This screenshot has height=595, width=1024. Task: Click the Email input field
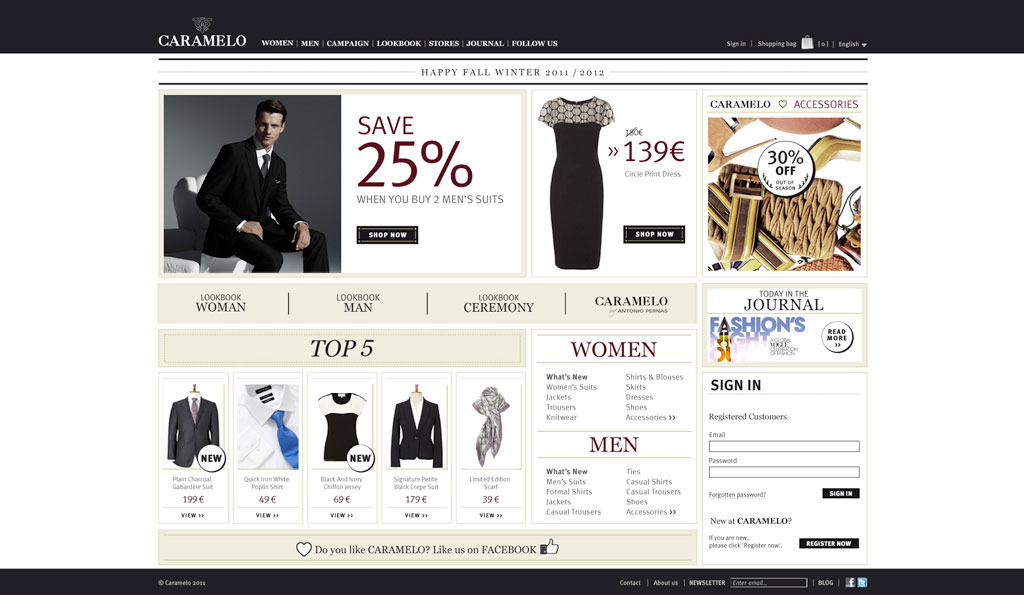pos(784,446)
